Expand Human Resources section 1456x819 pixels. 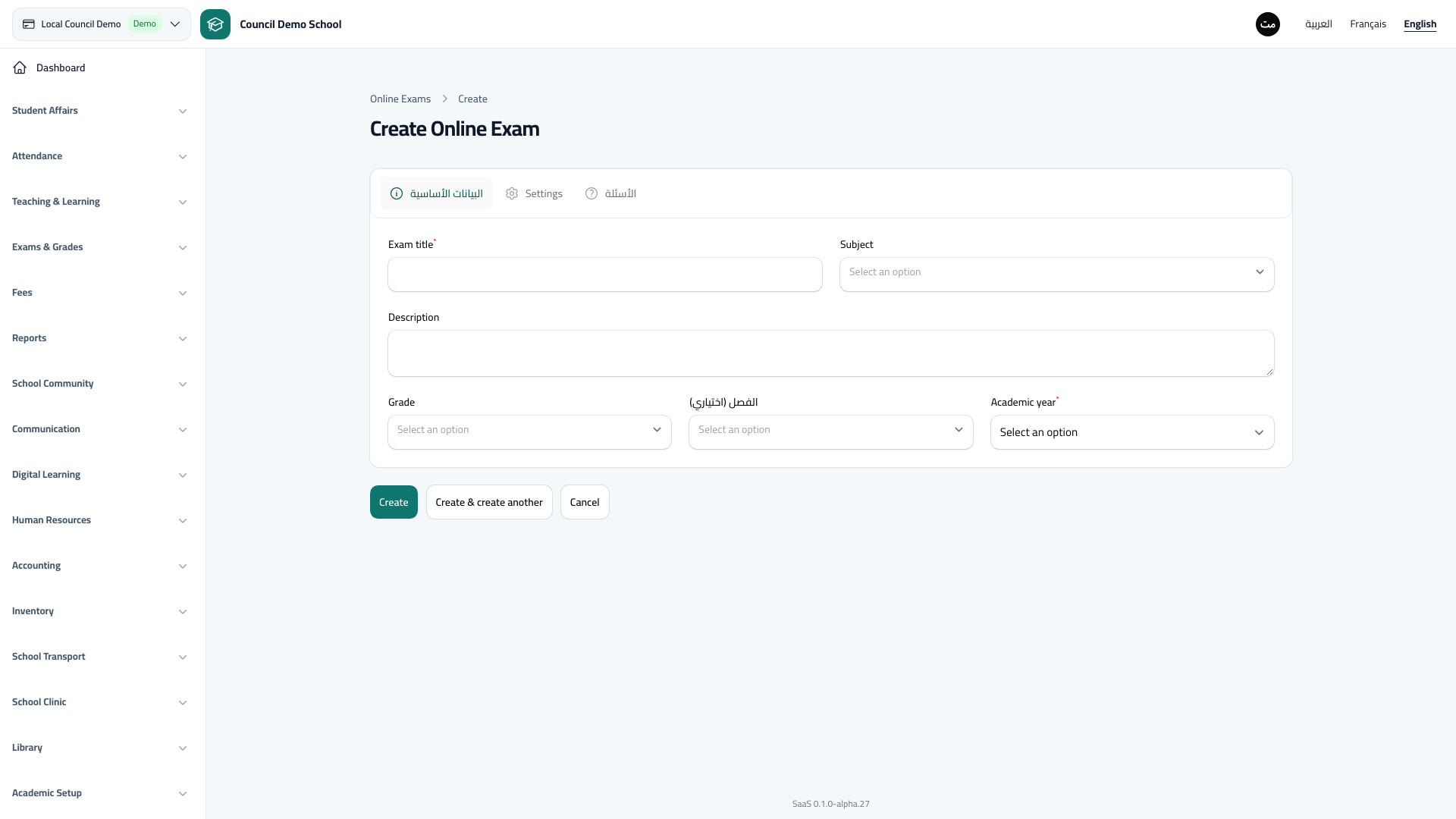99,520
